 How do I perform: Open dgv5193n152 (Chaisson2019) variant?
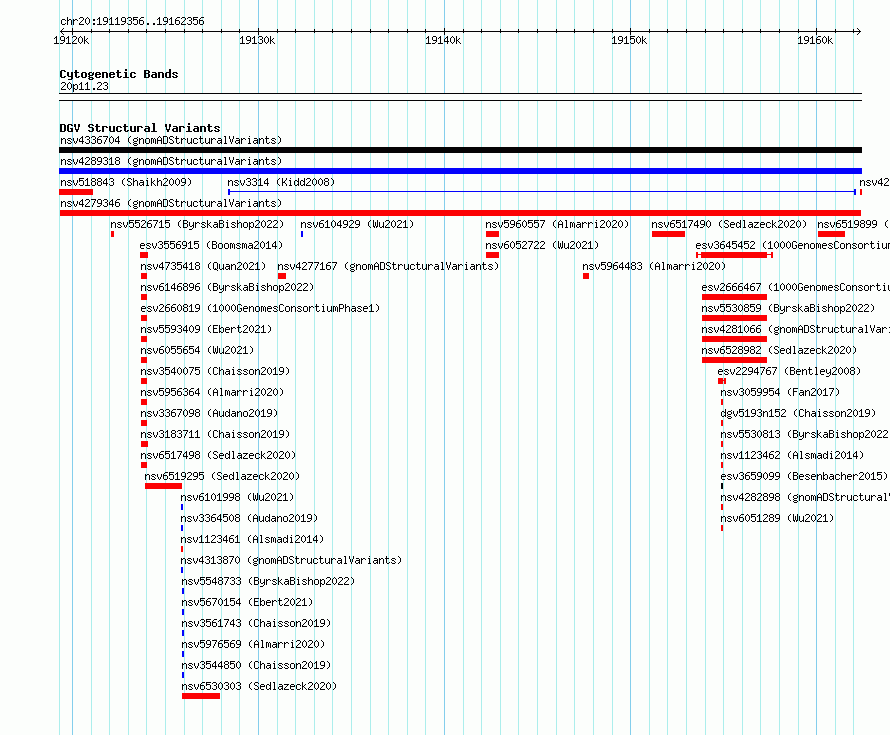[x=798, y=413]
